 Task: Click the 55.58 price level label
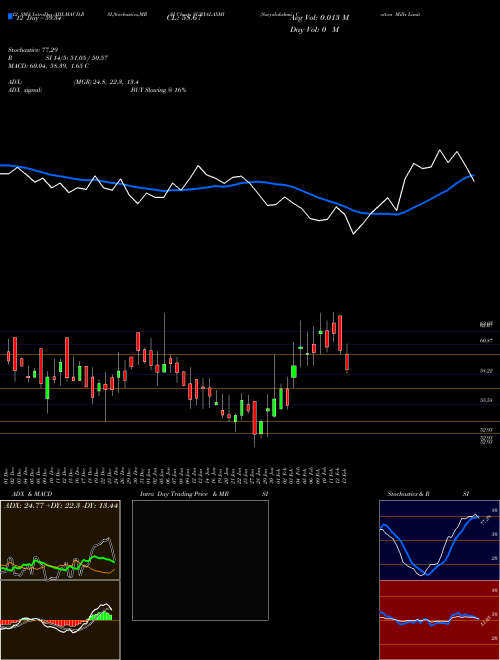tap(486, 400)
